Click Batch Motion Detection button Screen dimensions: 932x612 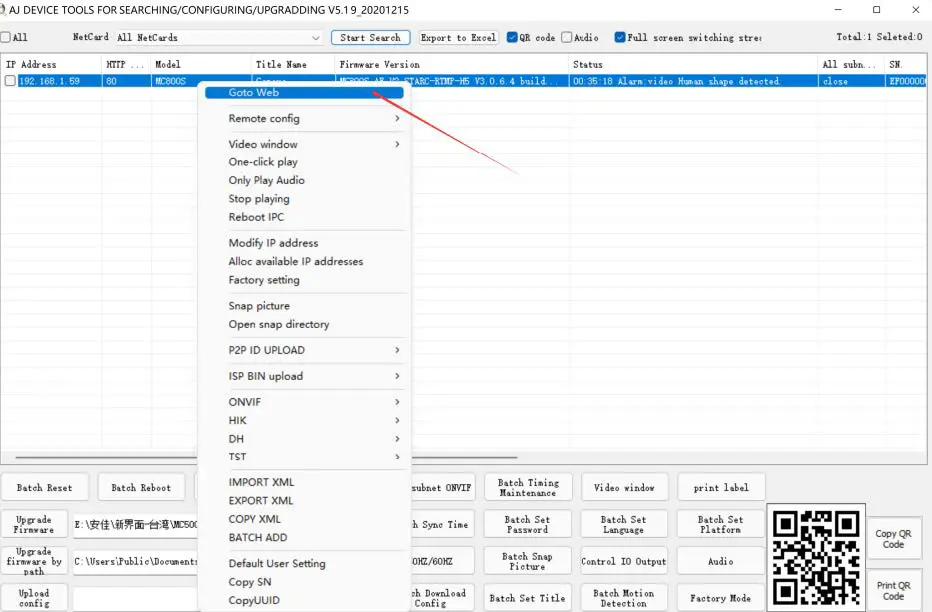624,598
